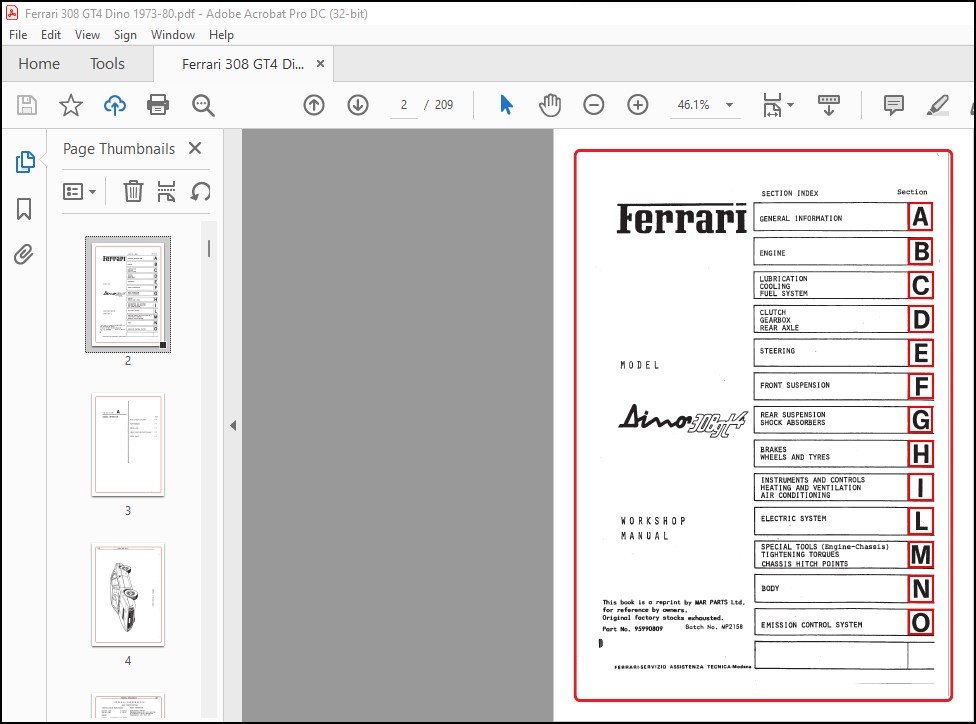Close the Ferrari 308 GT4 document tab
The height and width of the screenshot is (724, 976).
click(x=321, y=63)
